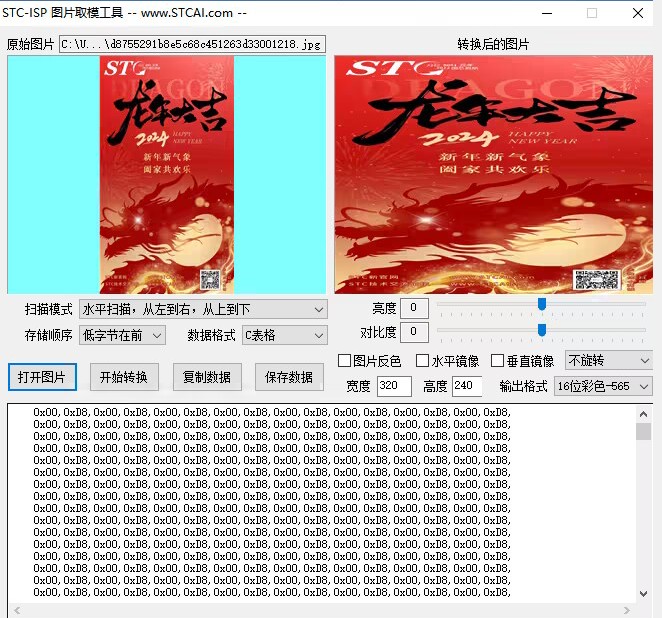The height and width of the screenshot is (618, 662).
Task: Open the rotation dropdown showing 不旋转
Action: click(608, 360)
